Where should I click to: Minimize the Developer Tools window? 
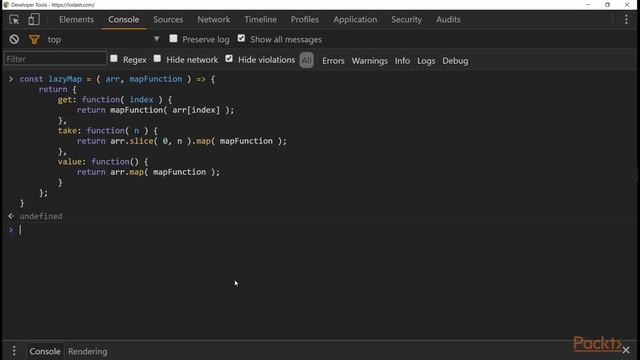tap(588, 4)
